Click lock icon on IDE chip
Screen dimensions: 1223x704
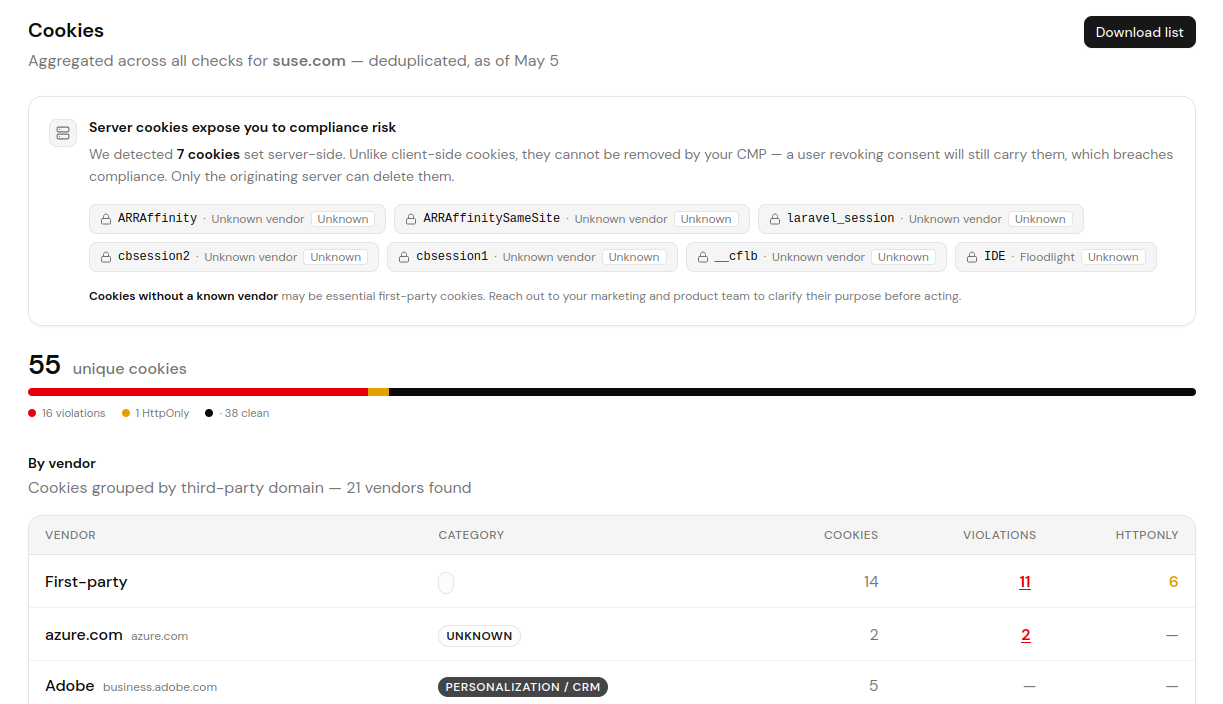click(972, 257)
